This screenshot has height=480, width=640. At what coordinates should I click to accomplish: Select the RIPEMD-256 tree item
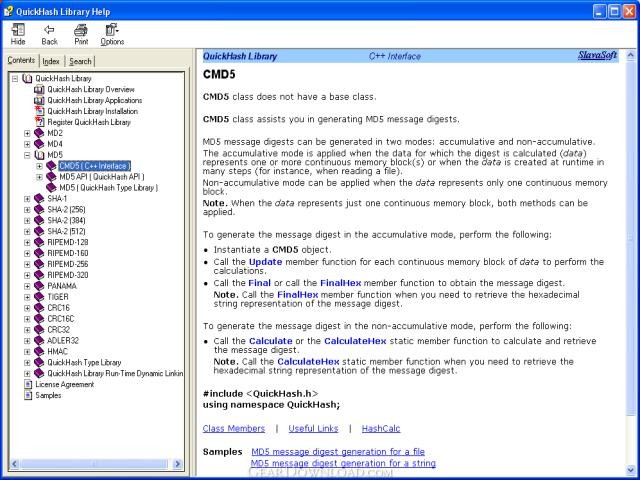pos(68,264)
